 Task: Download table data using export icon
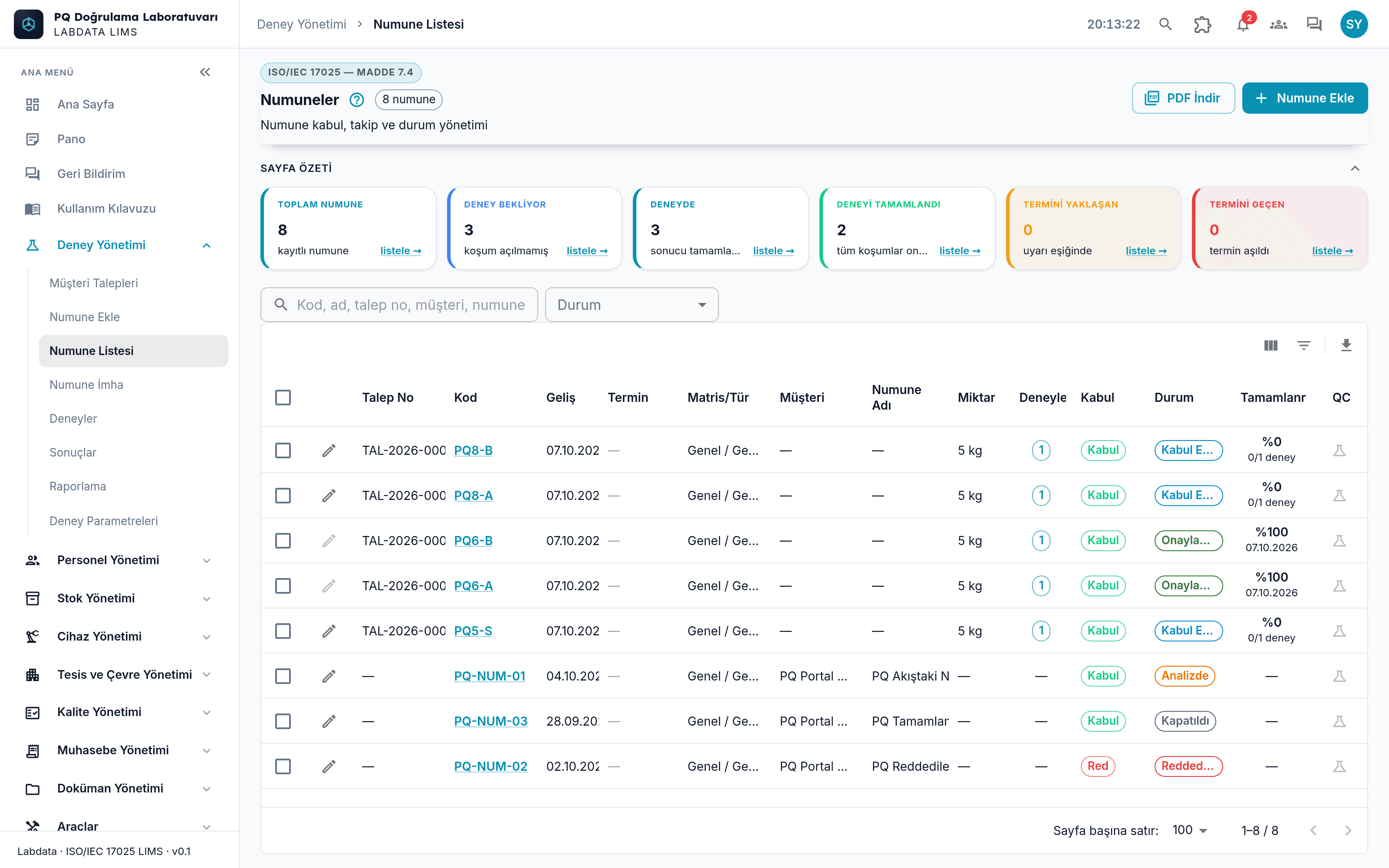[1346, 345]
